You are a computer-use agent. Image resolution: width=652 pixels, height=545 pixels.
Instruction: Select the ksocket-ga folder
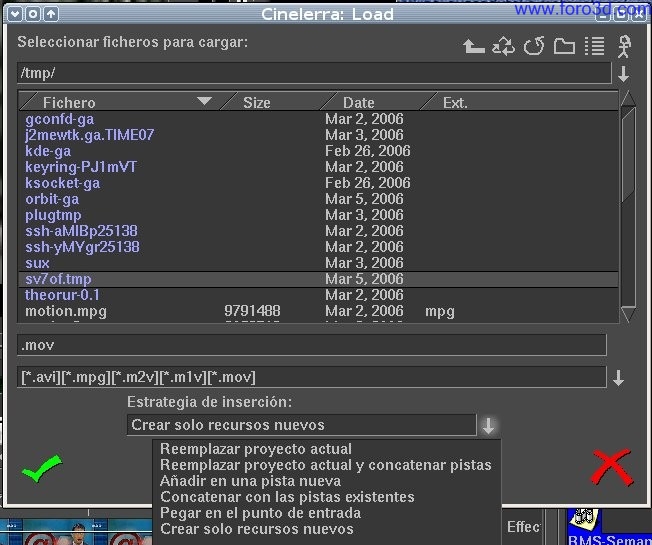tap(62, 183)
